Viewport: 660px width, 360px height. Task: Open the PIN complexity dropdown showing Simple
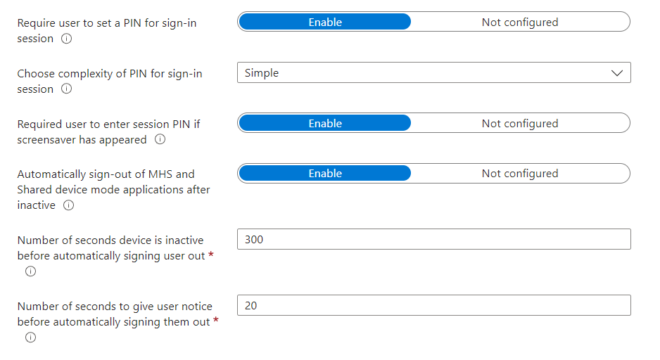coord(434,73)
